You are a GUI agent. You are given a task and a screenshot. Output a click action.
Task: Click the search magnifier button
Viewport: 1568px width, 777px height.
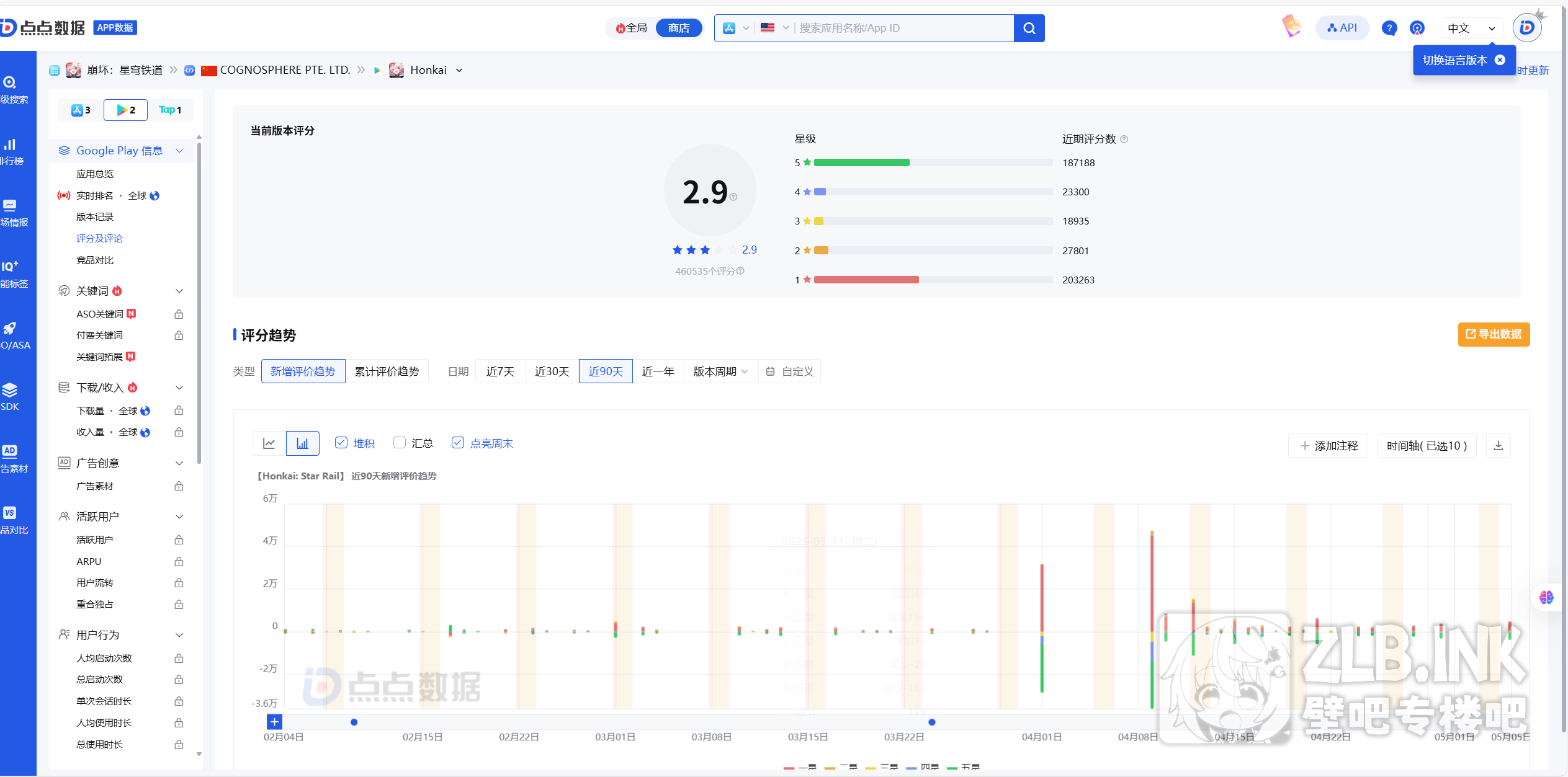[x=1029, y=28]
